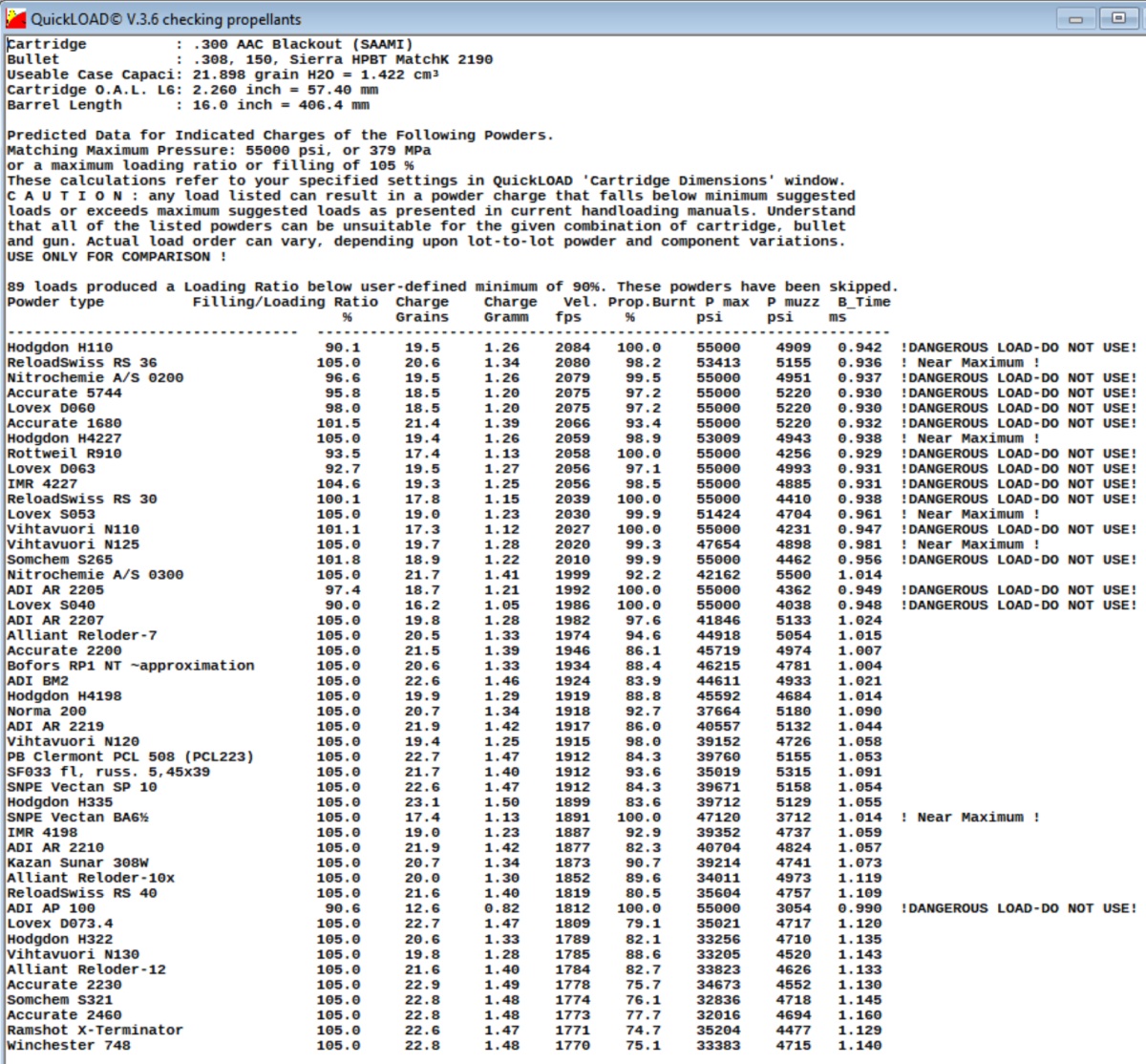Click Nitrochemie A/S 0200 powder name
This screenshot has height=1064, width=1146.
coord(95,378)
